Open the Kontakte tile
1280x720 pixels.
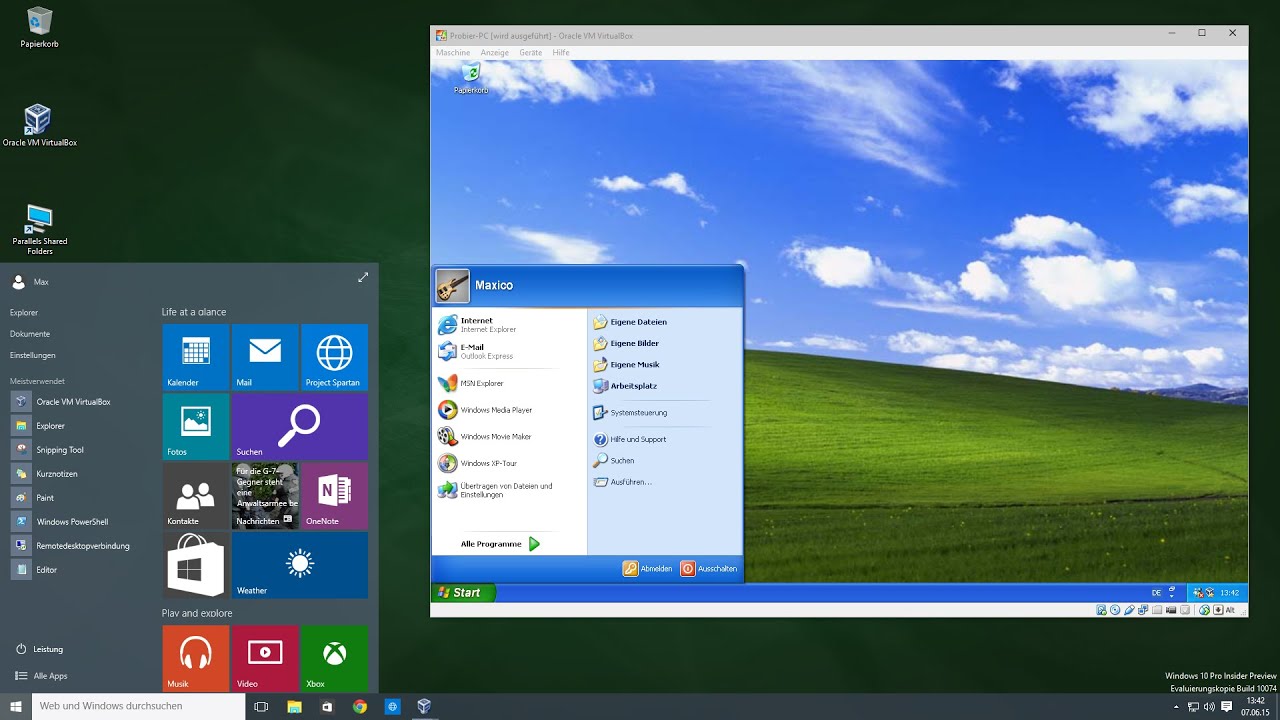196,495
